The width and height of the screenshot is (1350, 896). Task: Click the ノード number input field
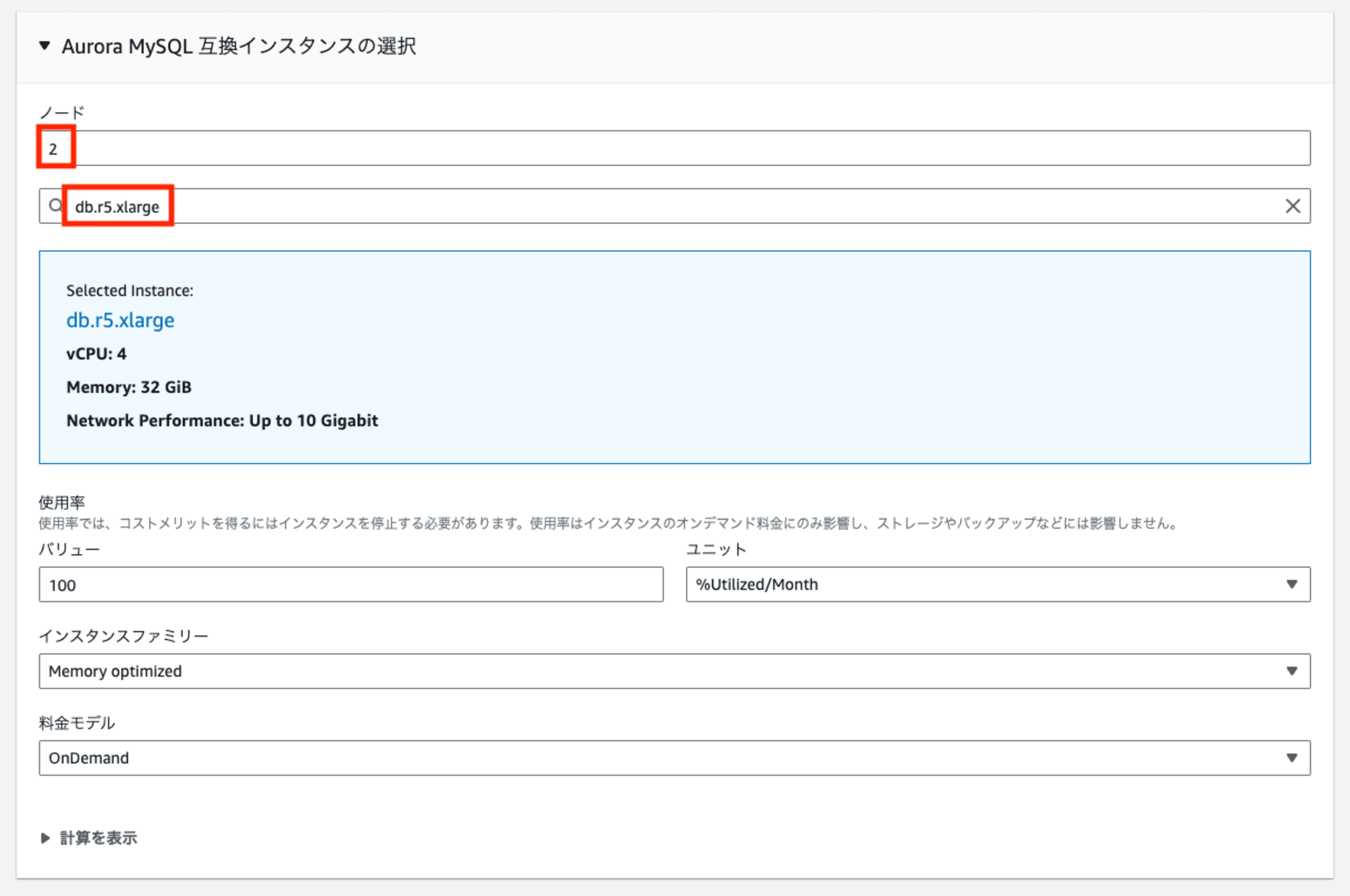[x=674, y=148]
